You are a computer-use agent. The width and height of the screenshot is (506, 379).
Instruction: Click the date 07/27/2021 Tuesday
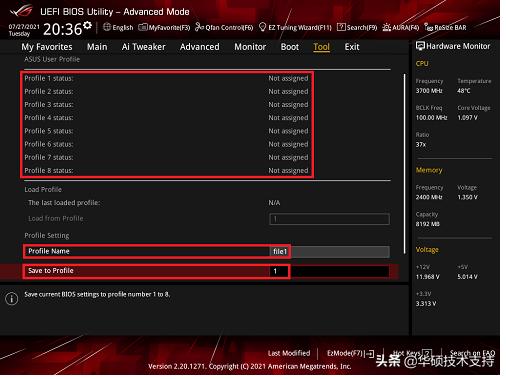click(x=24, y=30)
